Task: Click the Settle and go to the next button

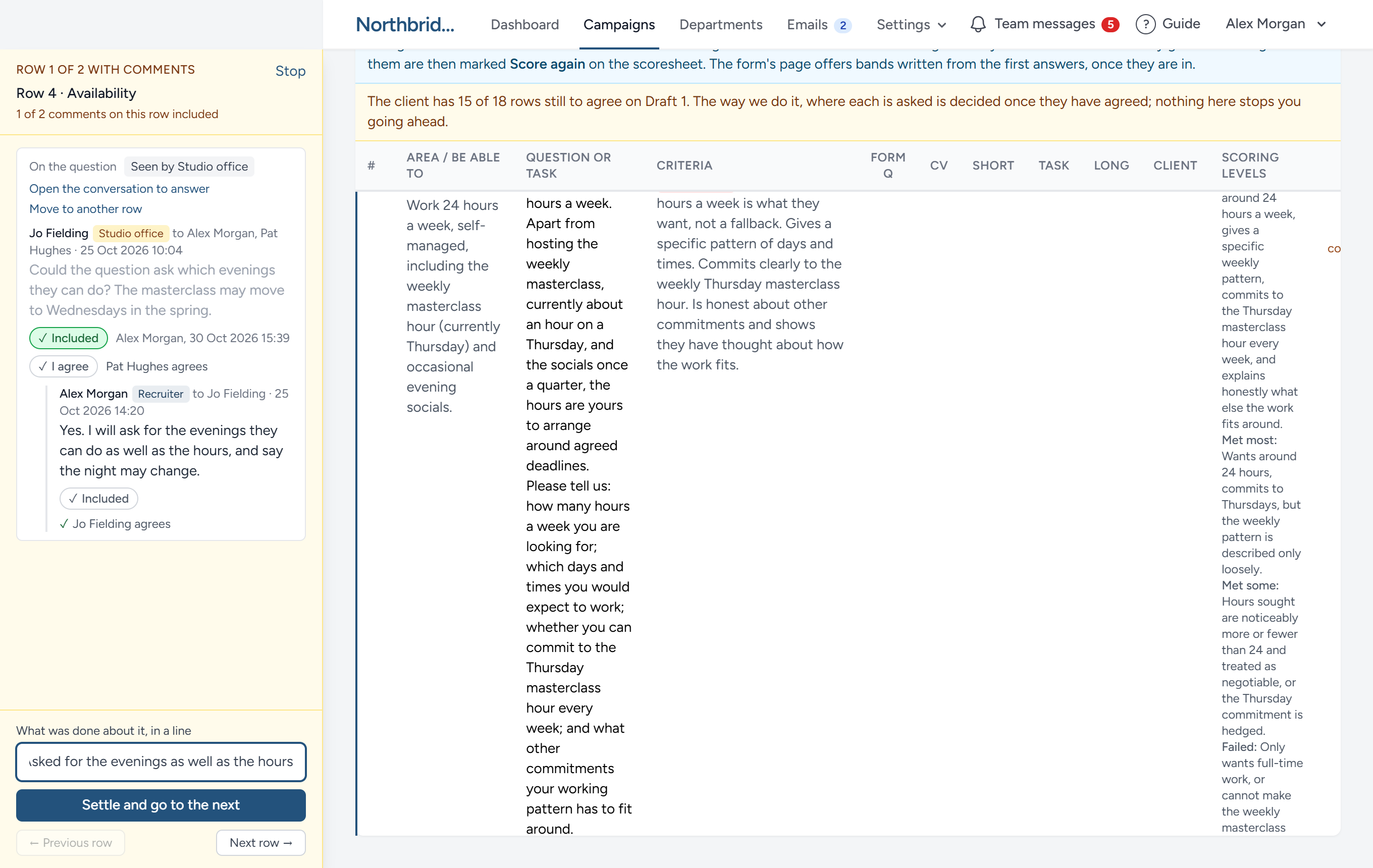Action: [161, 805]
